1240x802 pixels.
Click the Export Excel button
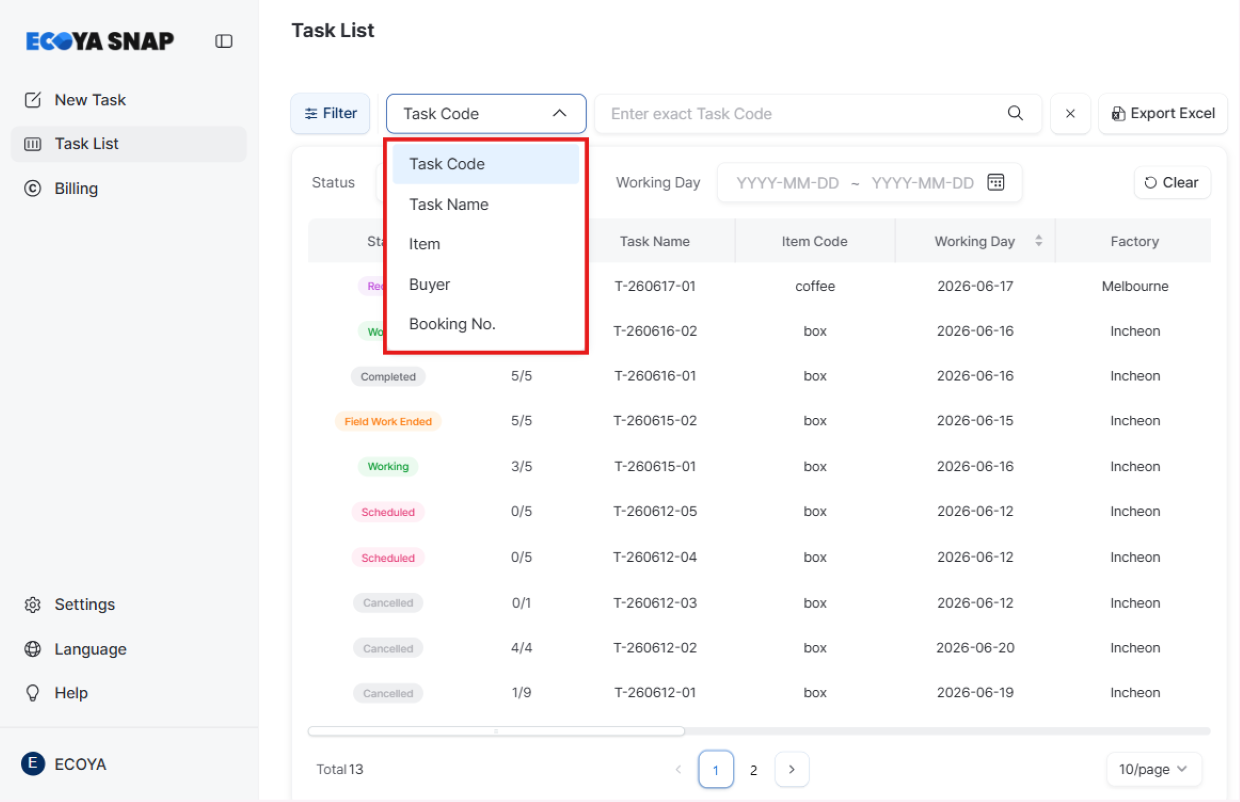(1163, 114)
